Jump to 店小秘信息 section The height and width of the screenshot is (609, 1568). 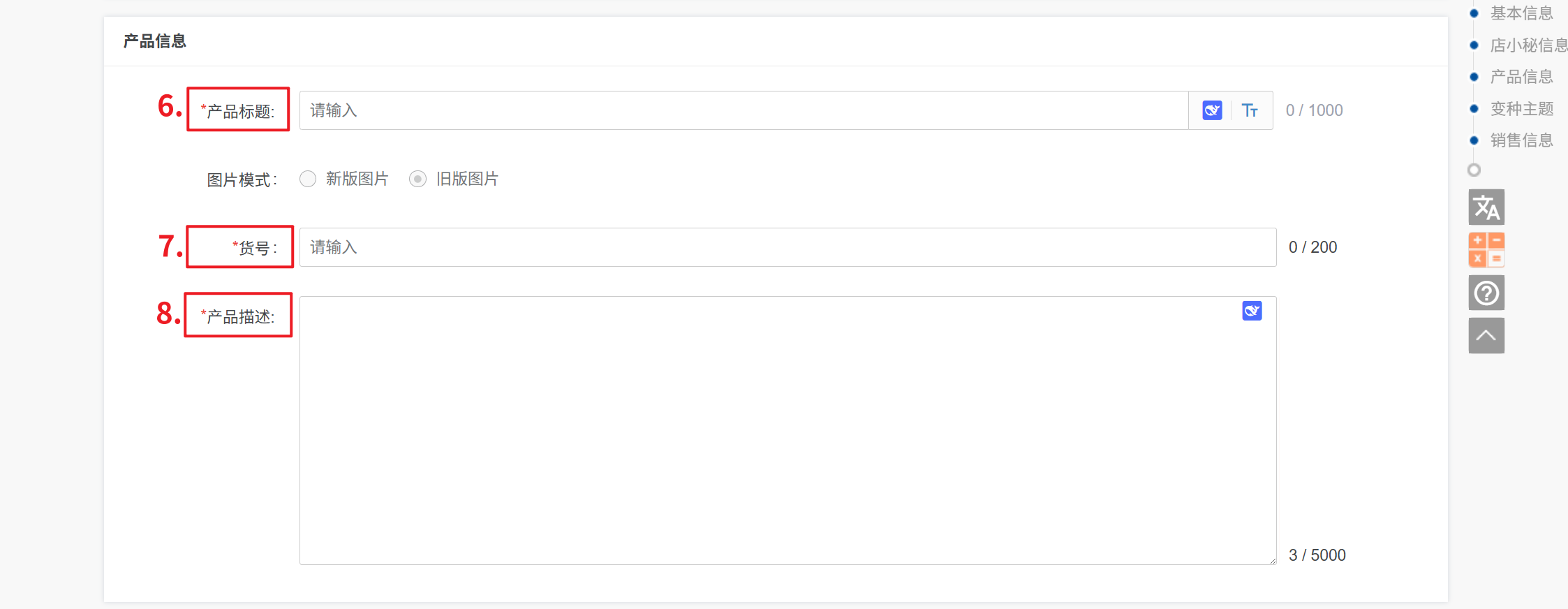tap(1528, 45)
